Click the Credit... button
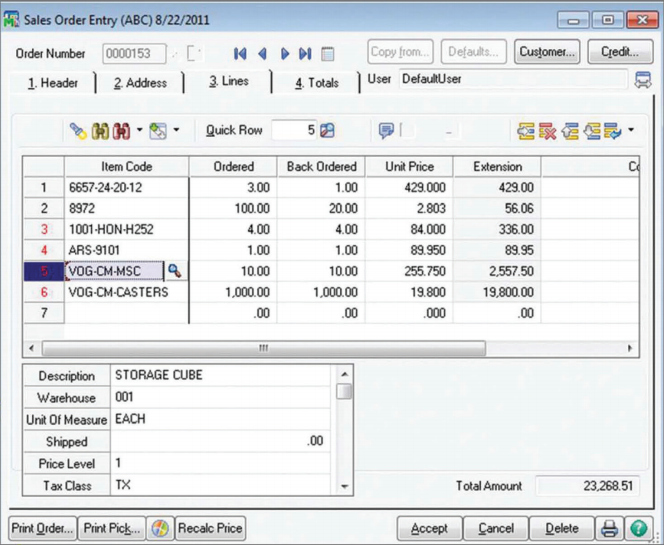 pos(620,52)
